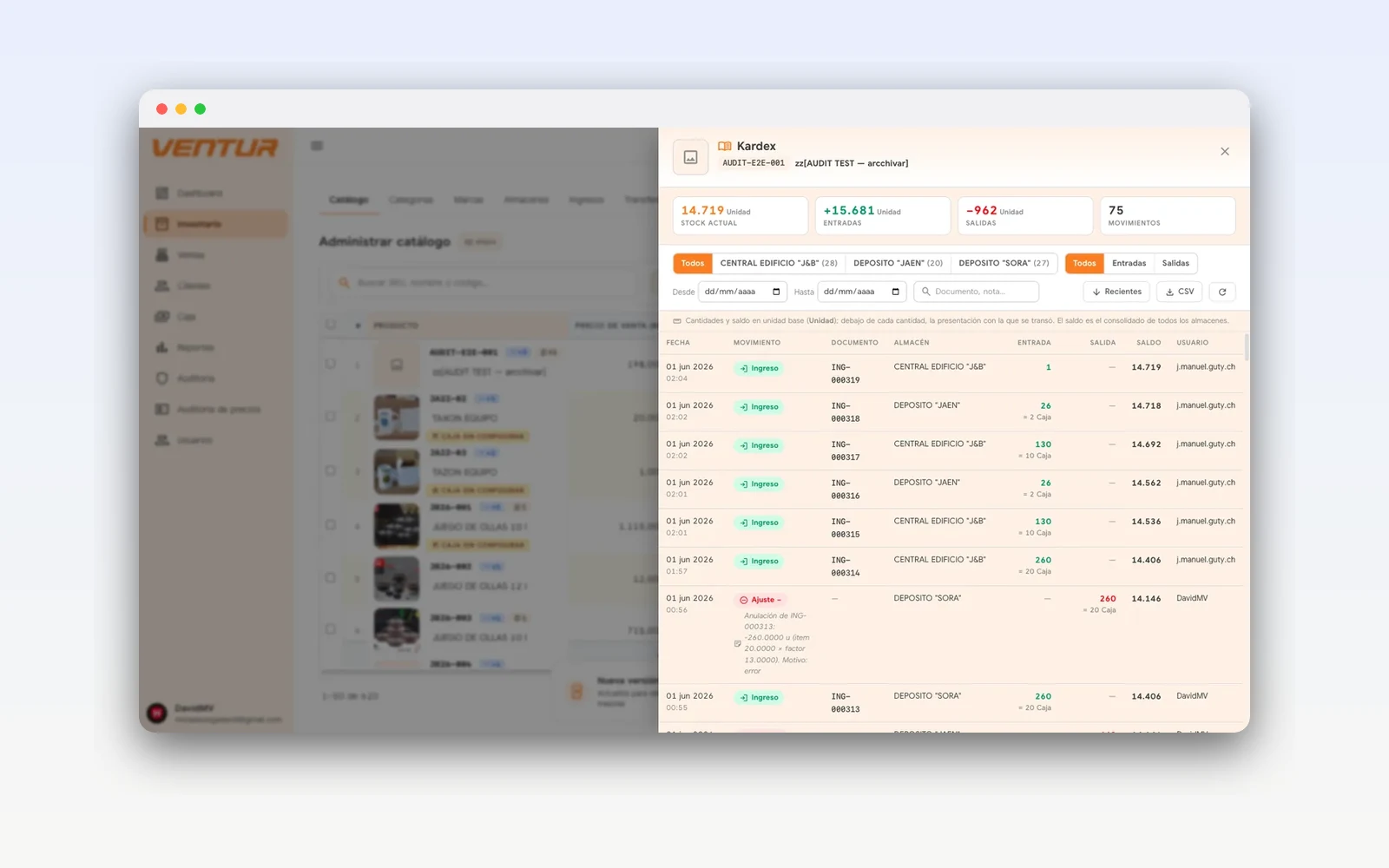Sort by Recientes button
Viewport: 1389px width, 868px height.
pyautogui.click(x=1116, y=292)
